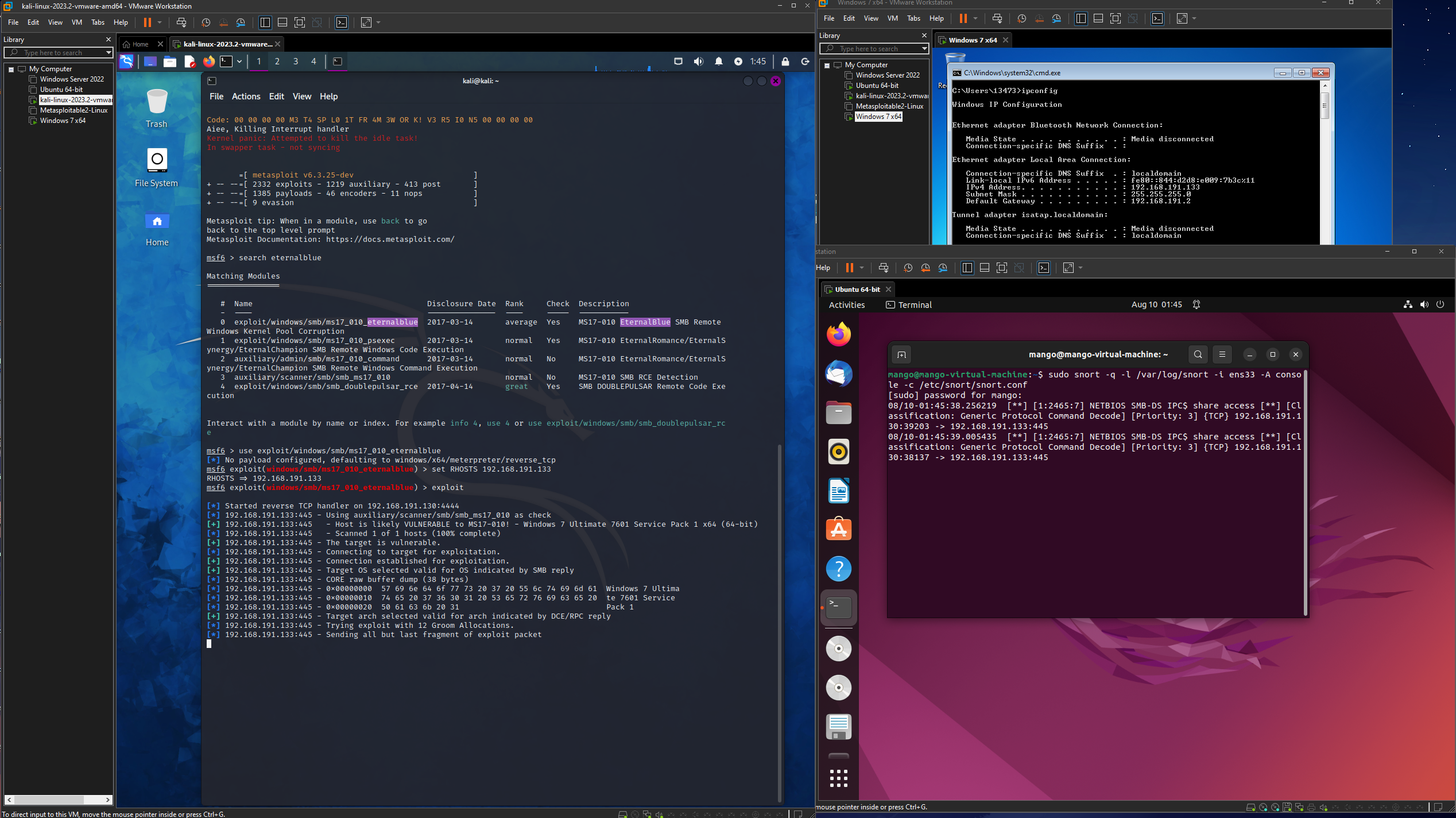
Task: Open stretch guest dropdown arrow in Kali VMware toolbar
Action: [x=378, y=22]
